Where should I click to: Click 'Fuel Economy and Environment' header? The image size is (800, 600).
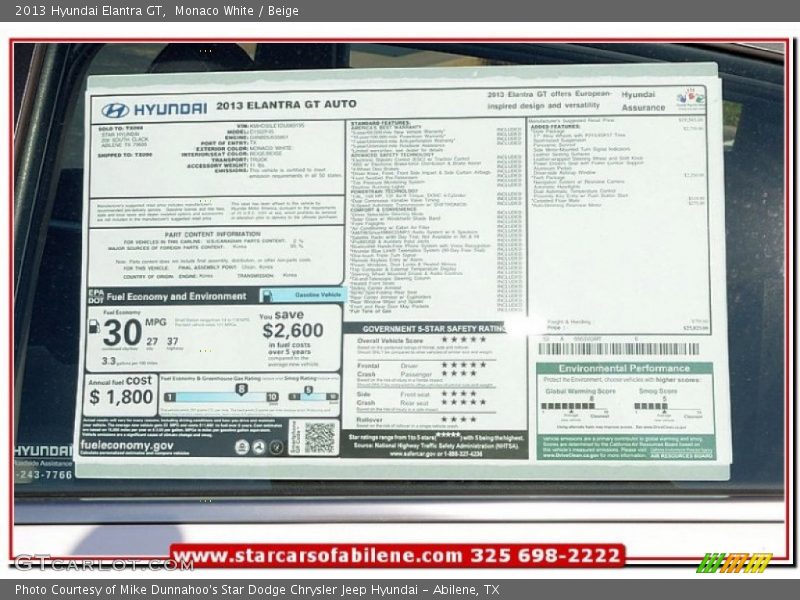(177, 296)
